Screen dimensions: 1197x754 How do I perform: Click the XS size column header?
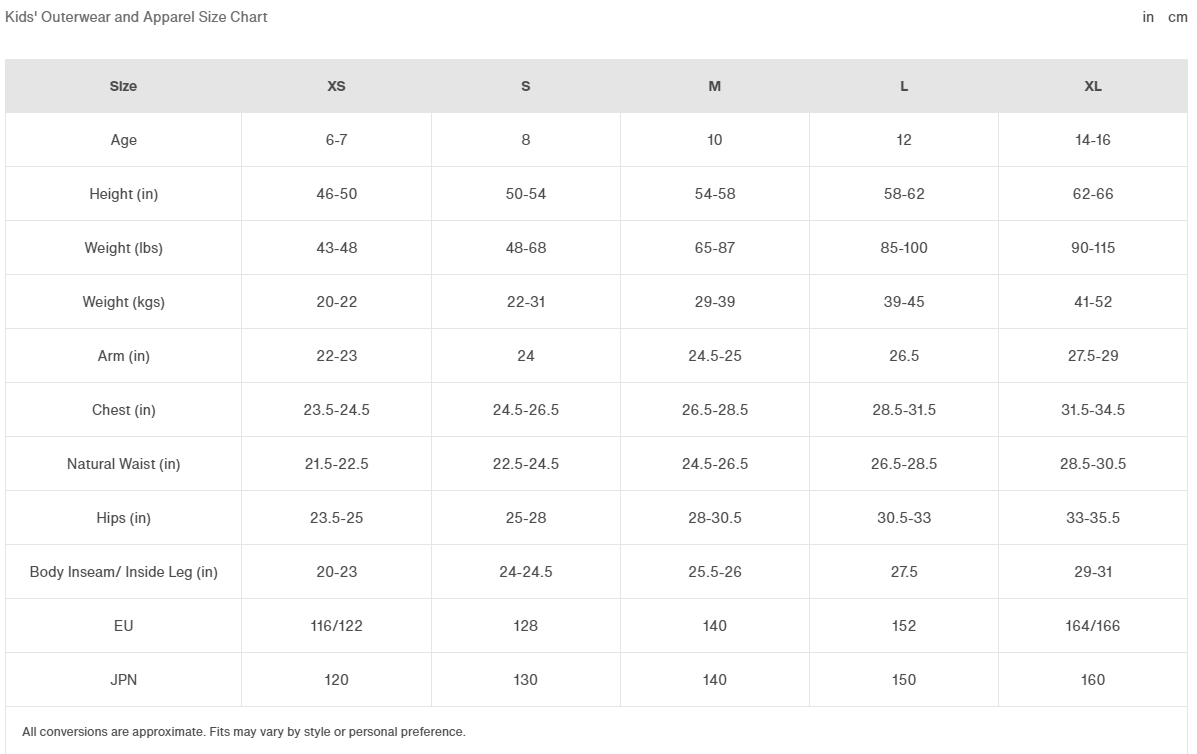336,86
